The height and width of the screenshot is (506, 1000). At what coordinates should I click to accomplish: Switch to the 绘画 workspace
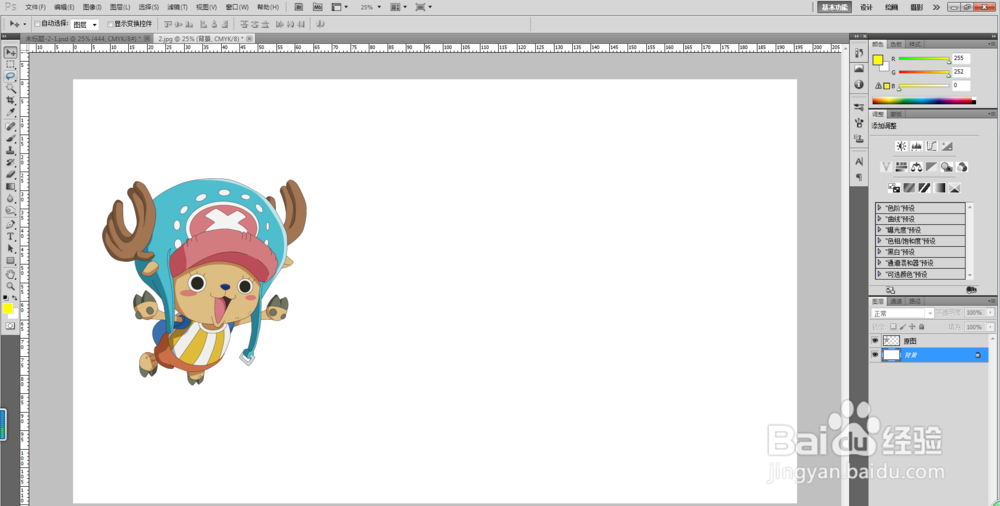892,7
